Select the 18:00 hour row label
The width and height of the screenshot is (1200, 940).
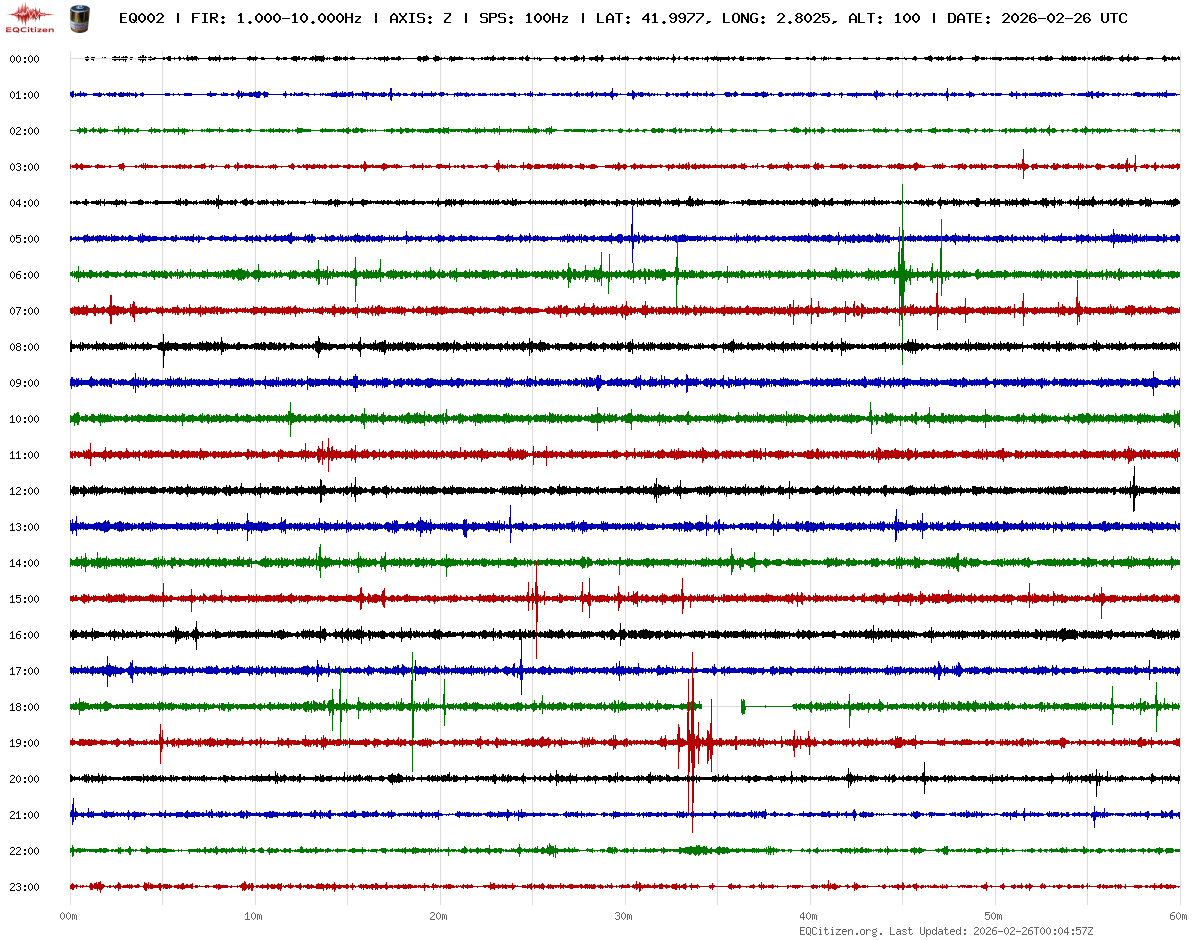[24, 707]
